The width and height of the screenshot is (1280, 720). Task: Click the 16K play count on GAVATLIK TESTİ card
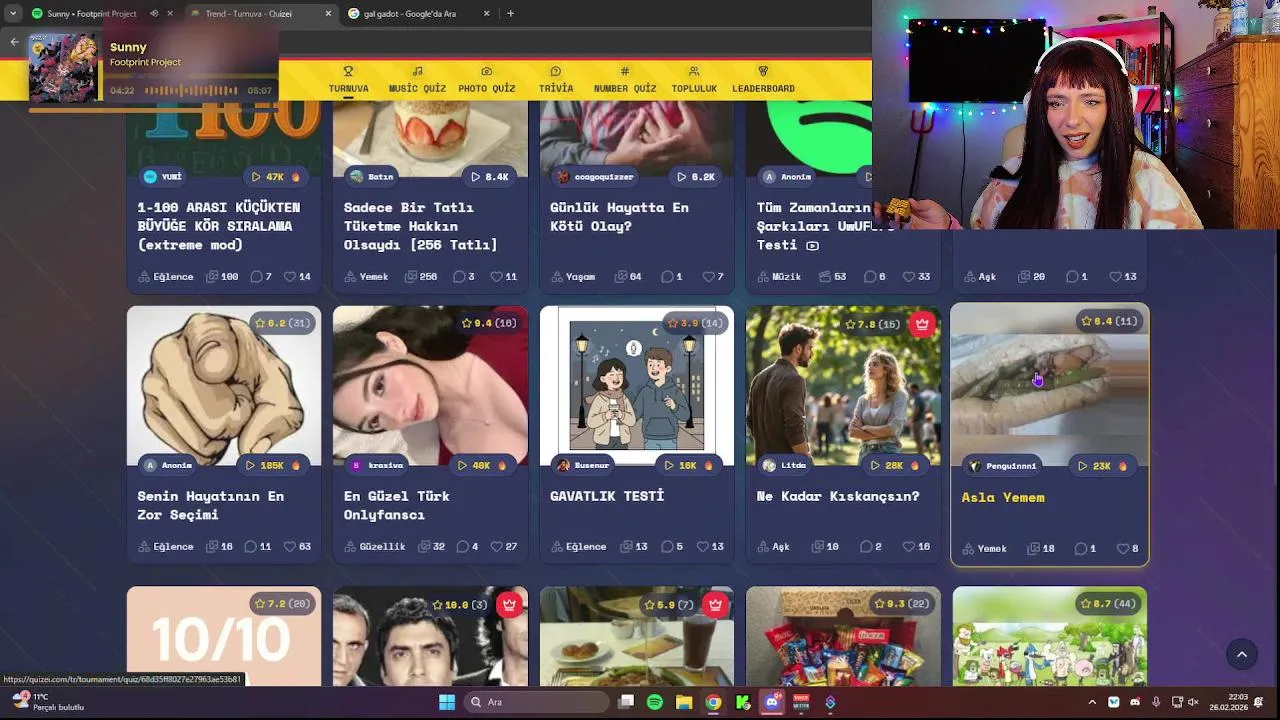click(x=688, y=465)
